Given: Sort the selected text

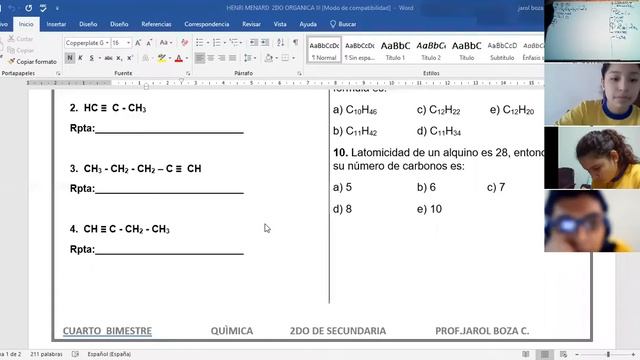Looking at the screenshot, I should click(x=280, y=43).
